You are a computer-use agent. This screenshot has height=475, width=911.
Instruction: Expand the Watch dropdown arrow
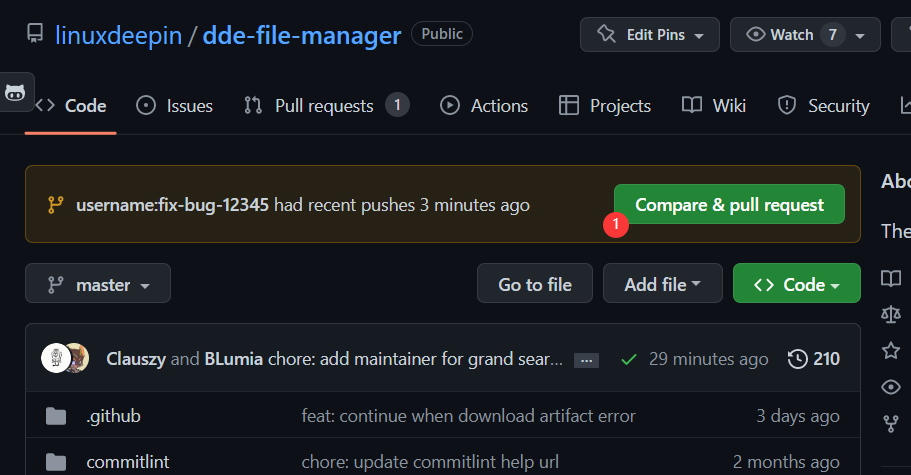coord(860,35)
